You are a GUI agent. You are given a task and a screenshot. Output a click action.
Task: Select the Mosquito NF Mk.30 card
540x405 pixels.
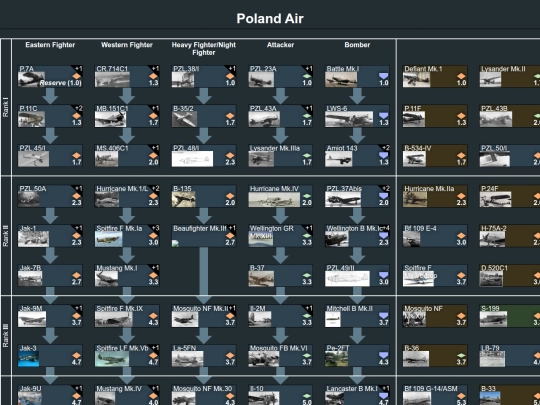(x=204, y=395)
